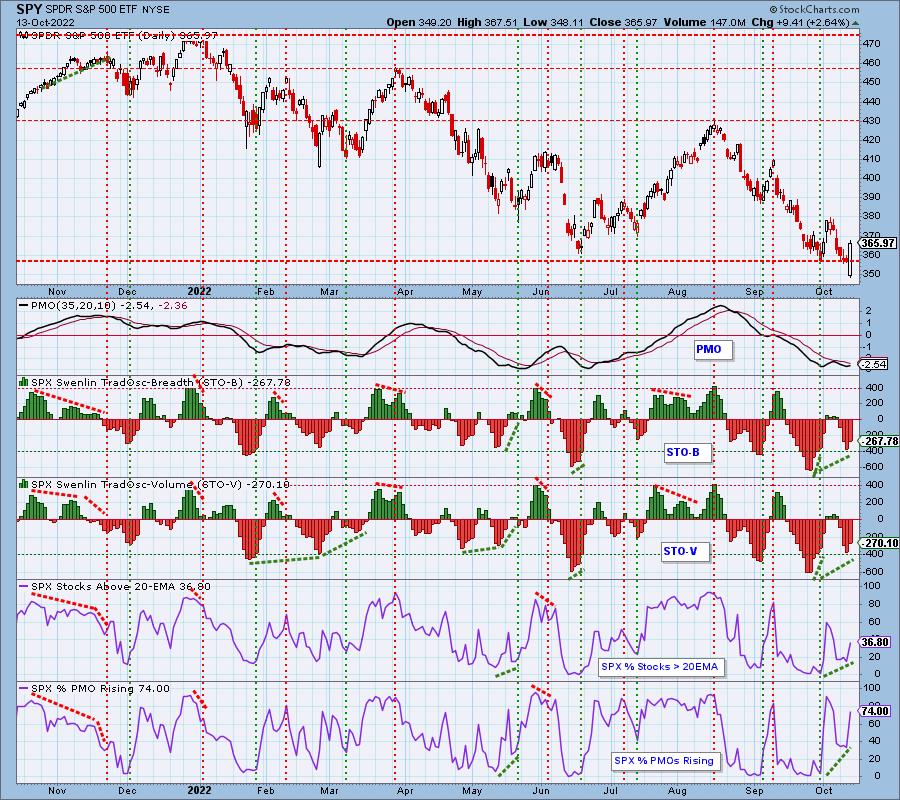Screen dimensions: 900x800
Task: Click the -267.78 value flag
Action: tap(879, 441)
